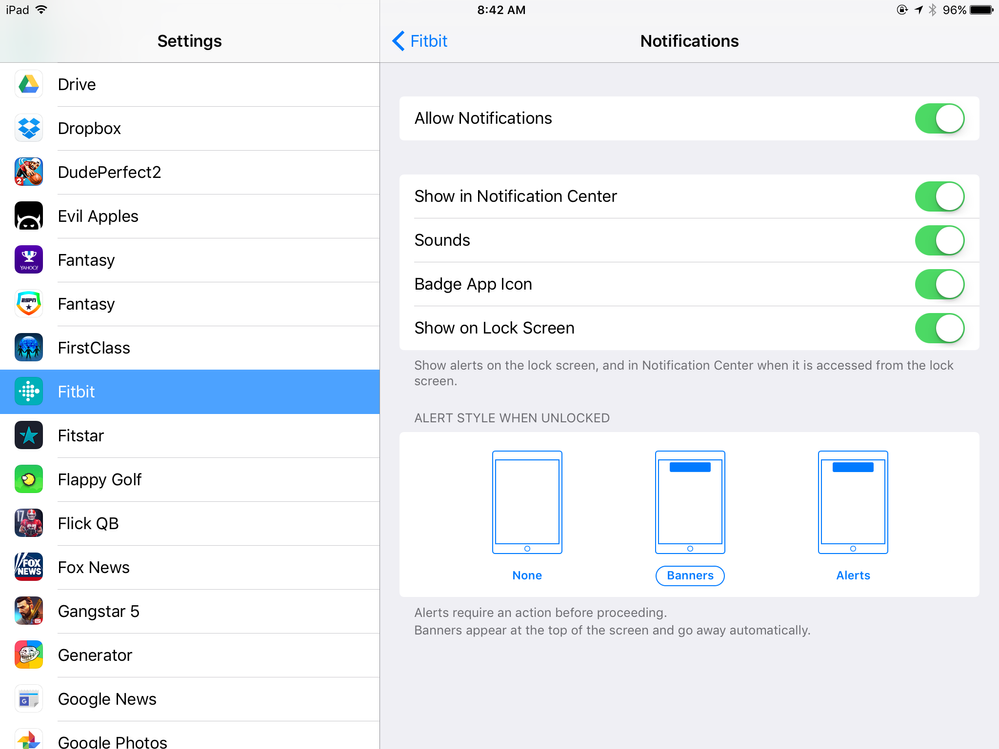Screen dimensions: 999x749
Task: Disable Show on Lock Screen switch
Action: [x=940, y=328]
